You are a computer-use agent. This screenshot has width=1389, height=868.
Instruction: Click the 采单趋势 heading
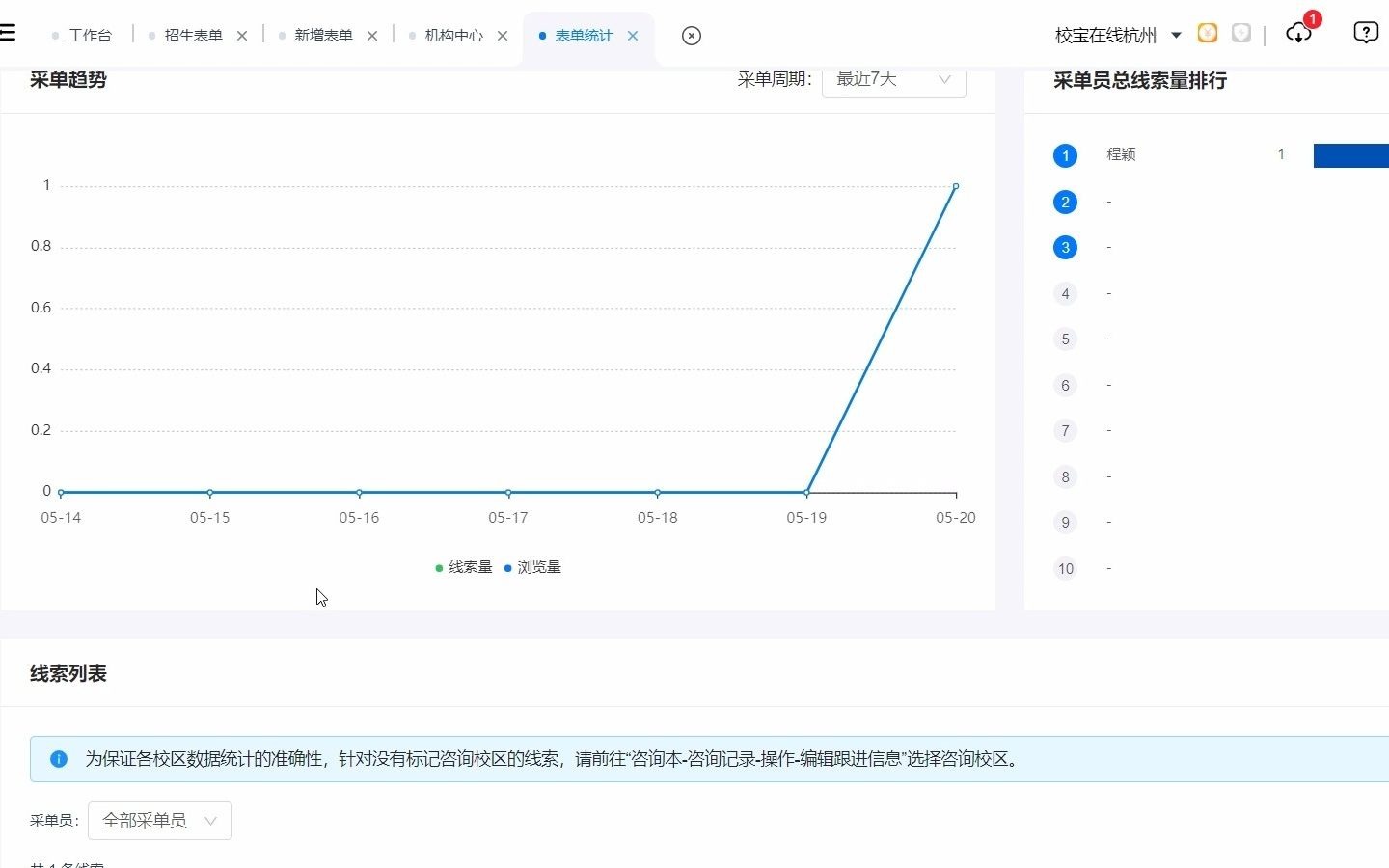point(68,80)
